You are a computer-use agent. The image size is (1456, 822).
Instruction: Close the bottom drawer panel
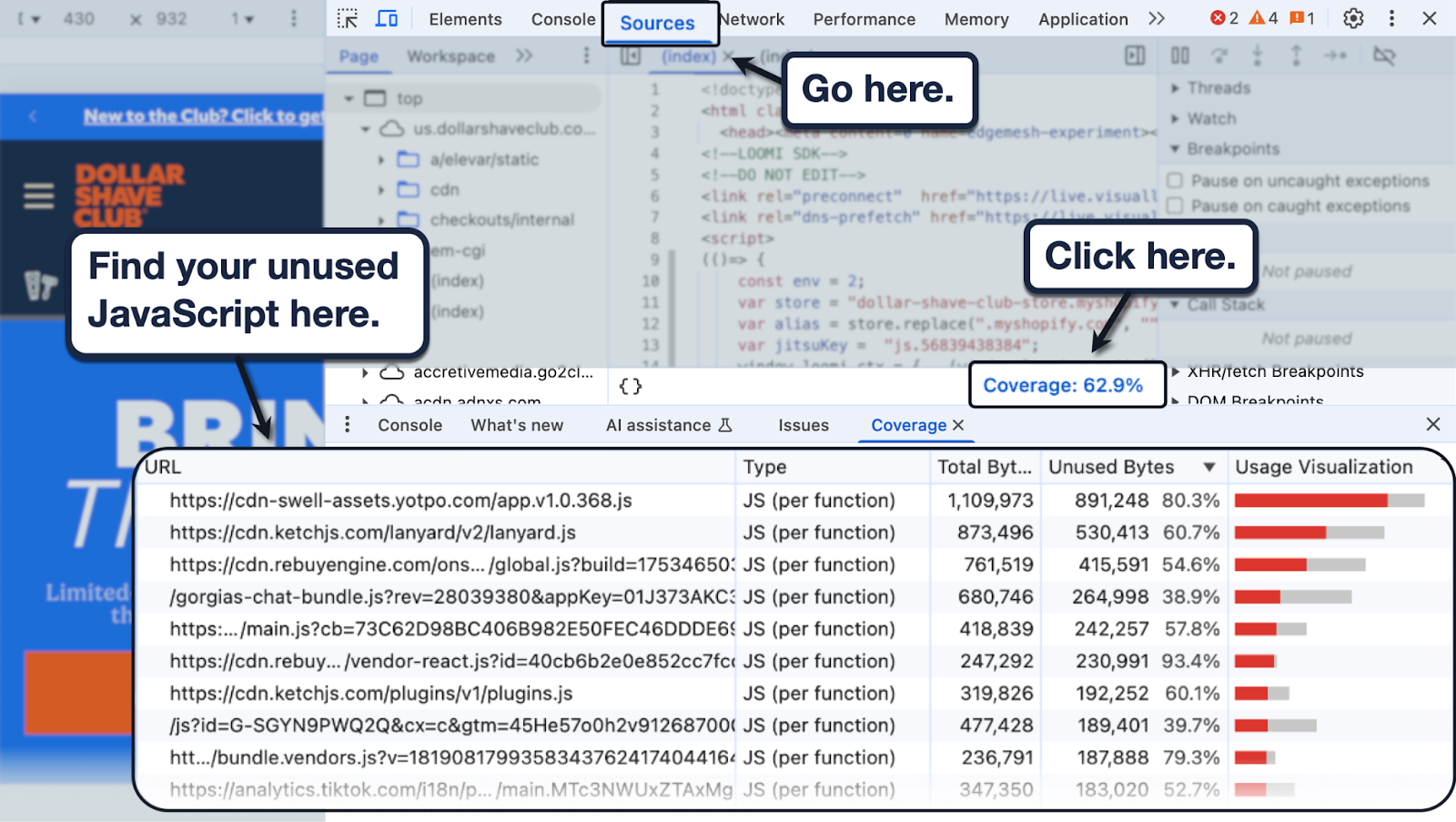click(1433, 424)
